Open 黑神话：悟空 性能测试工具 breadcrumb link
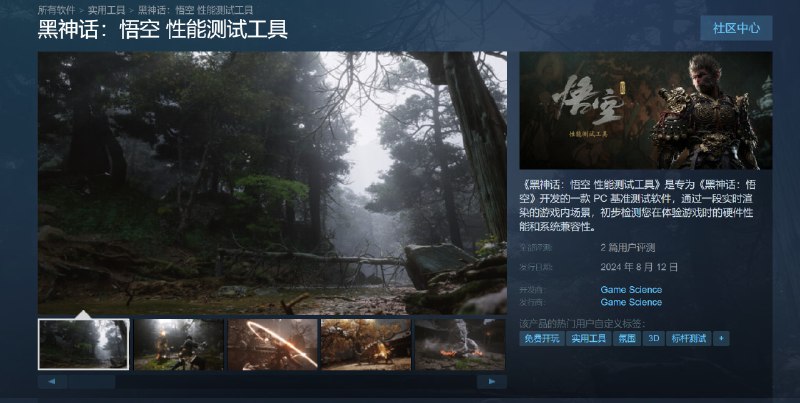800x403 pixels. 195,10
